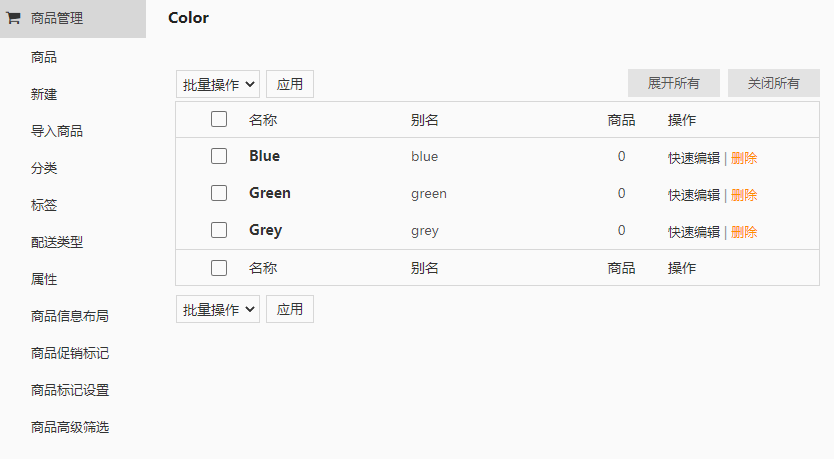Viewport: 834px width, 459px height.
Task: Tick the Blue row checkbox
Action: 219,156
